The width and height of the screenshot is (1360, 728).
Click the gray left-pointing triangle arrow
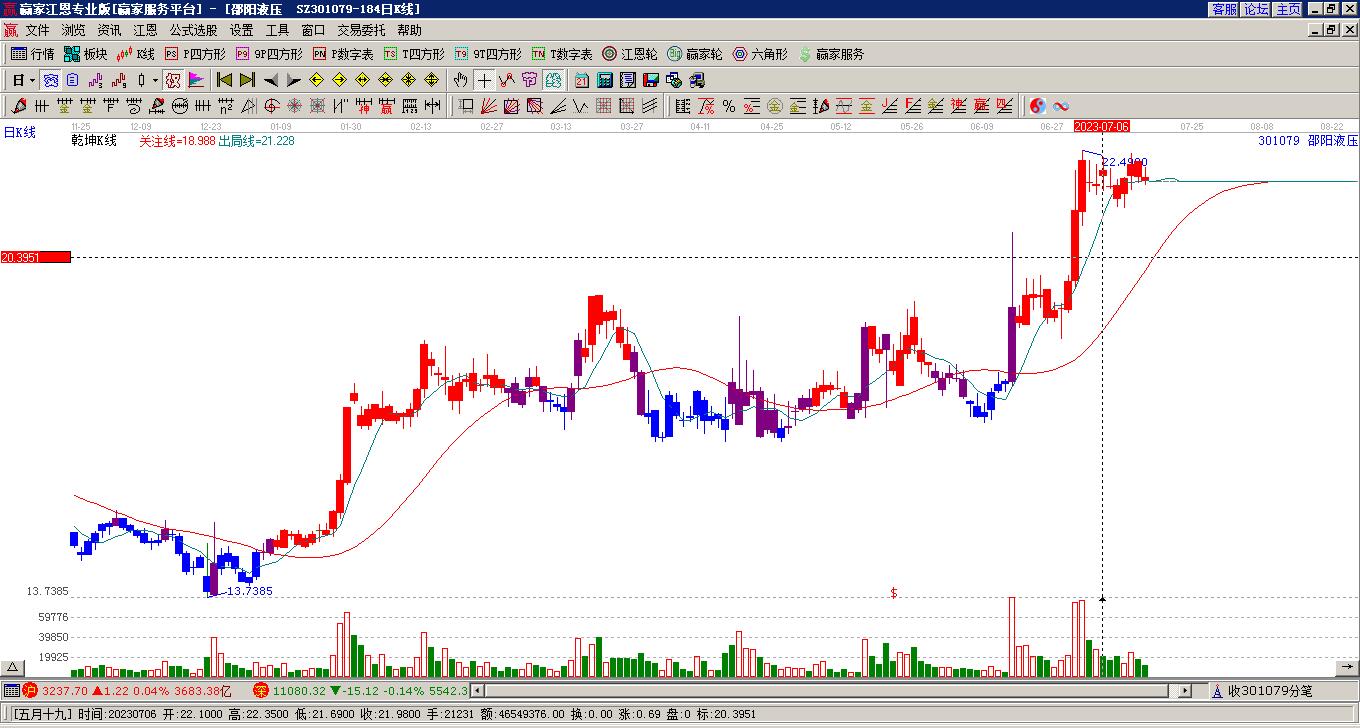click(270, 80)
